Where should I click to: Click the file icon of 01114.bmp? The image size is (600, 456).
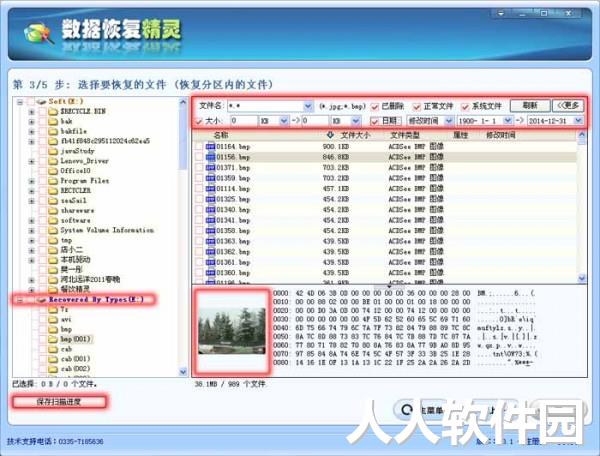210,189
